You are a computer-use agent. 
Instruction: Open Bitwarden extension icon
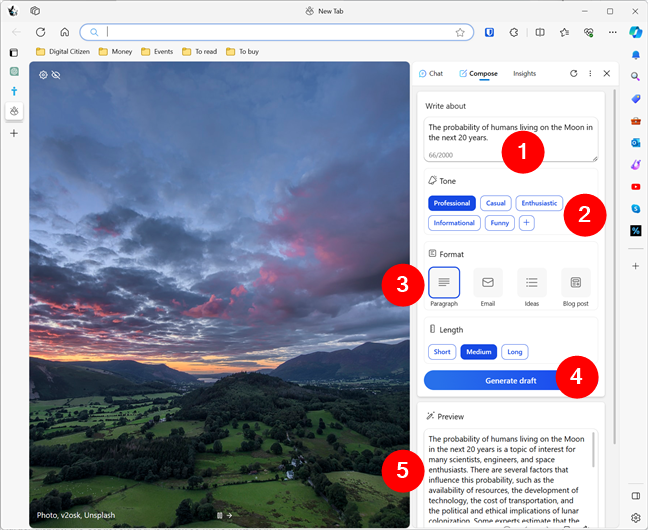[489, 32]
